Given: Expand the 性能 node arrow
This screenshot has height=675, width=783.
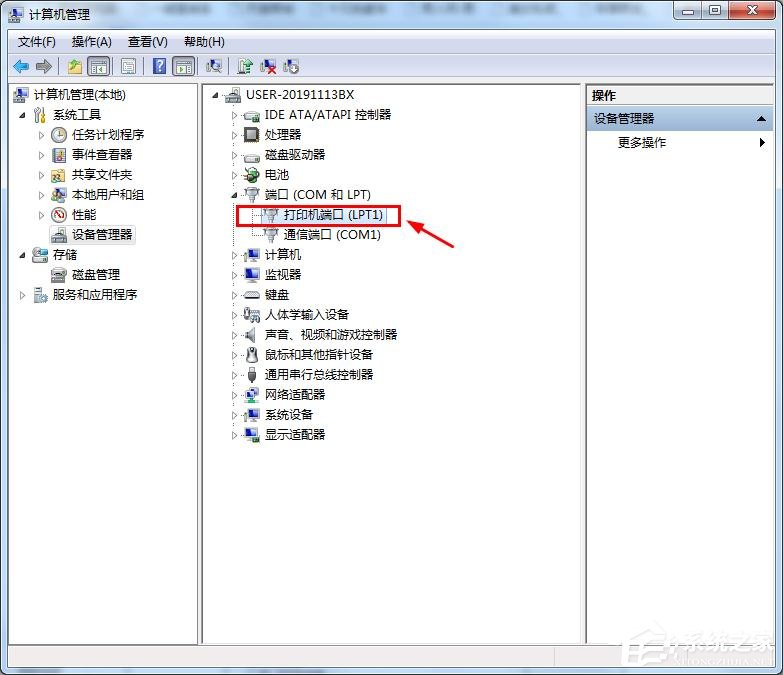Looking at the screenshot, I should (x=41, y=215).
